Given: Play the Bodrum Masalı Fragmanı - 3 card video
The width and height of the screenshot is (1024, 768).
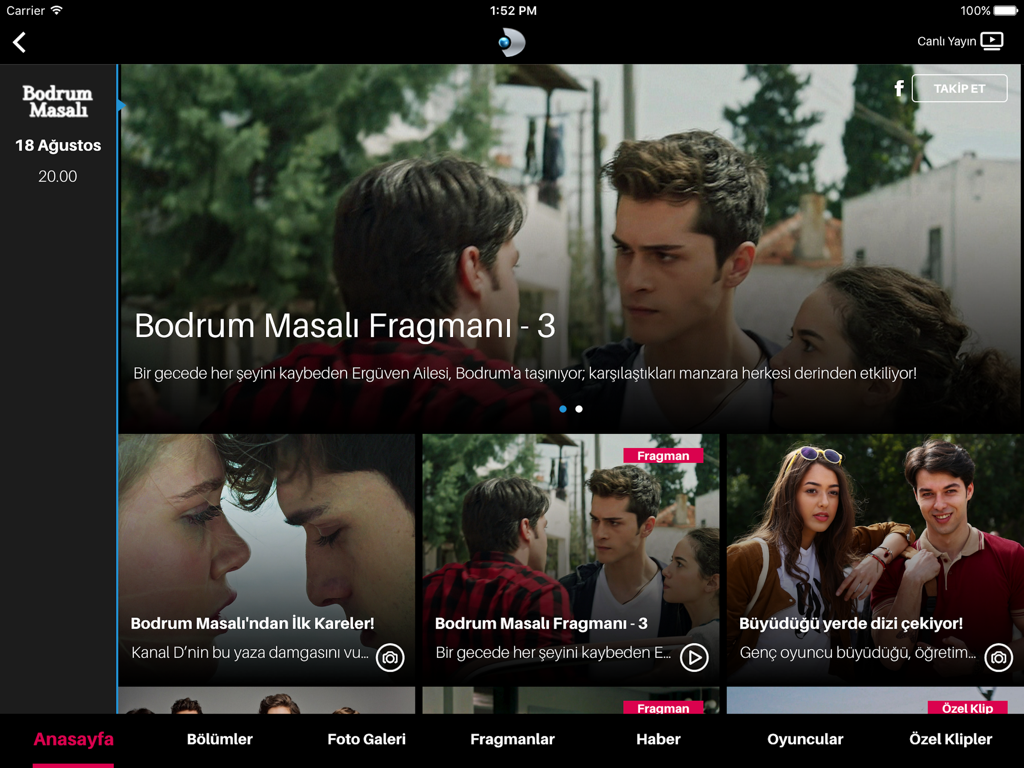Looking at the screenshot, I should pos(694,657).
